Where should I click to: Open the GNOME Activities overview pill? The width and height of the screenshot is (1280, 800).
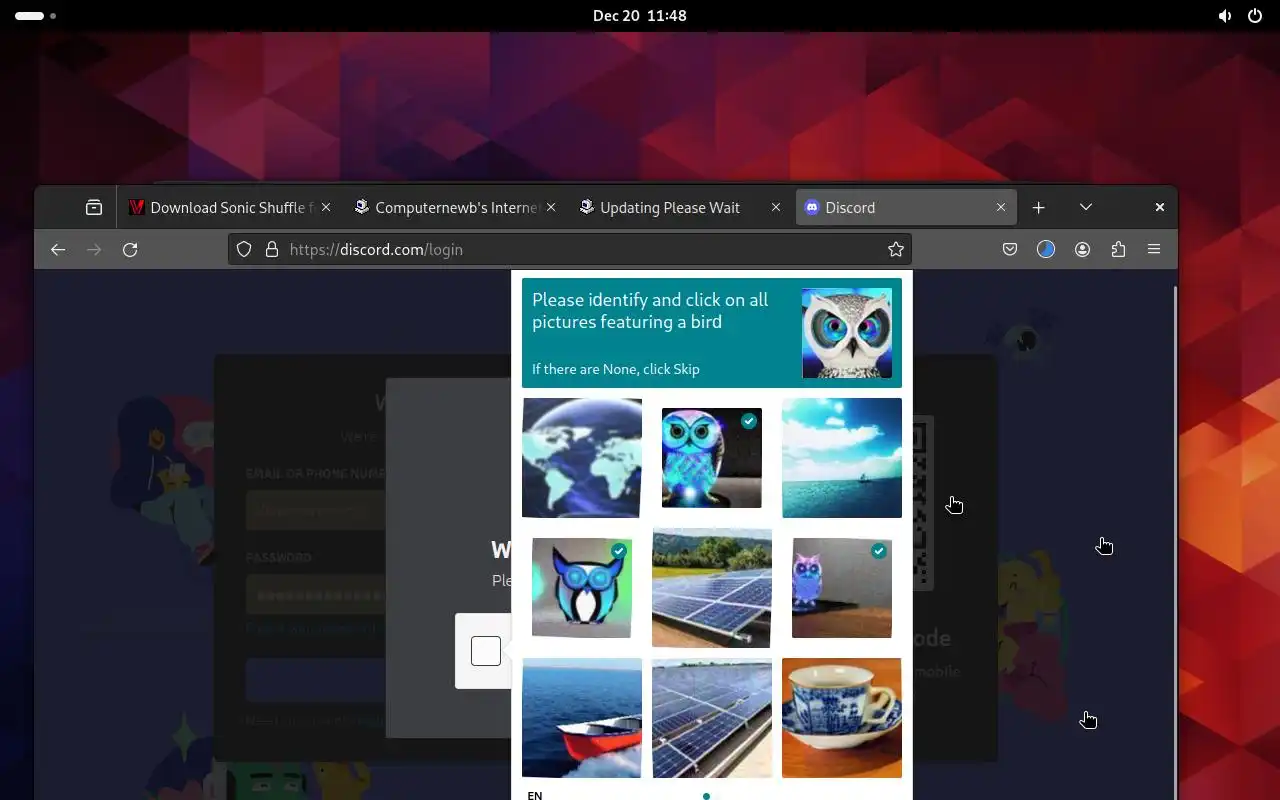(x=36, y=16)
